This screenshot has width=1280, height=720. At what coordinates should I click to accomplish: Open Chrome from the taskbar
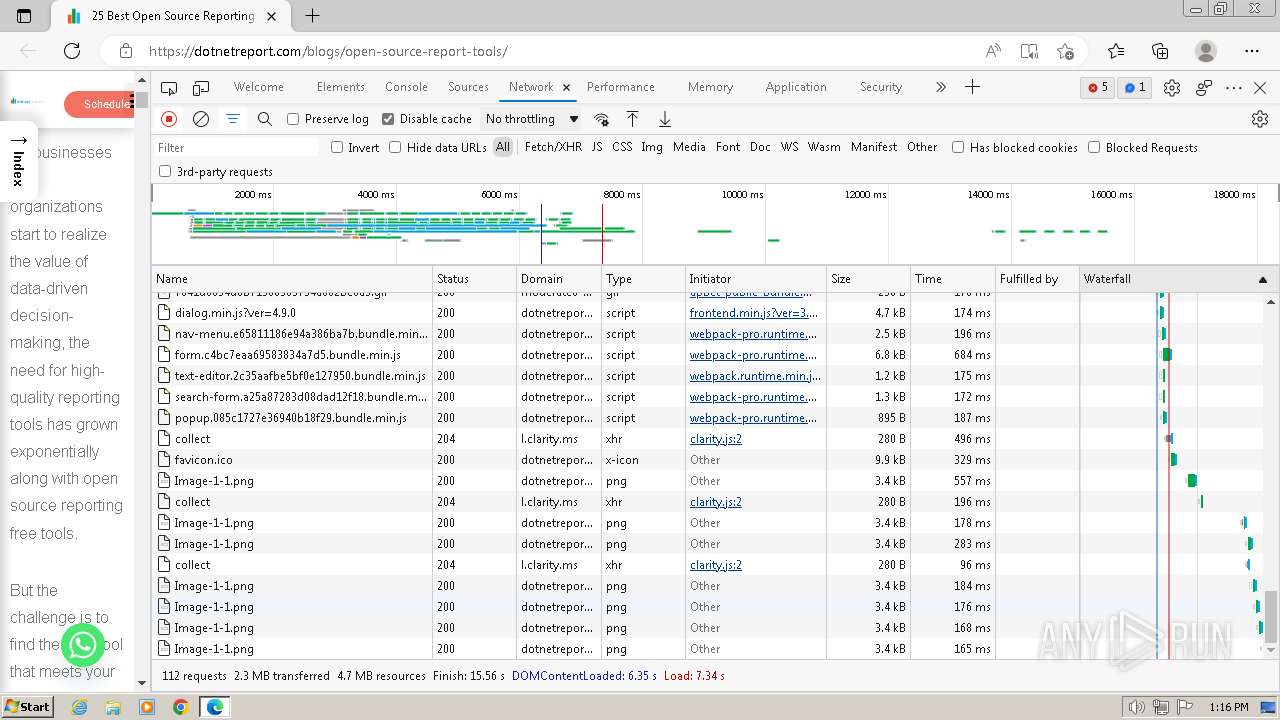pos(181,707)
